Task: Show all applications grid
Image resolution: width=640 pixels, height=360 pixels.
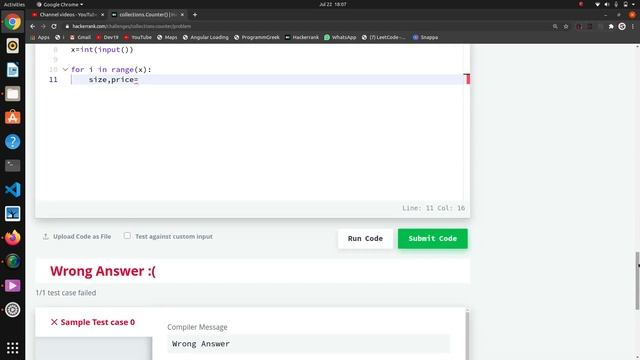Action: pyautogui.click(x=12, y=348)
